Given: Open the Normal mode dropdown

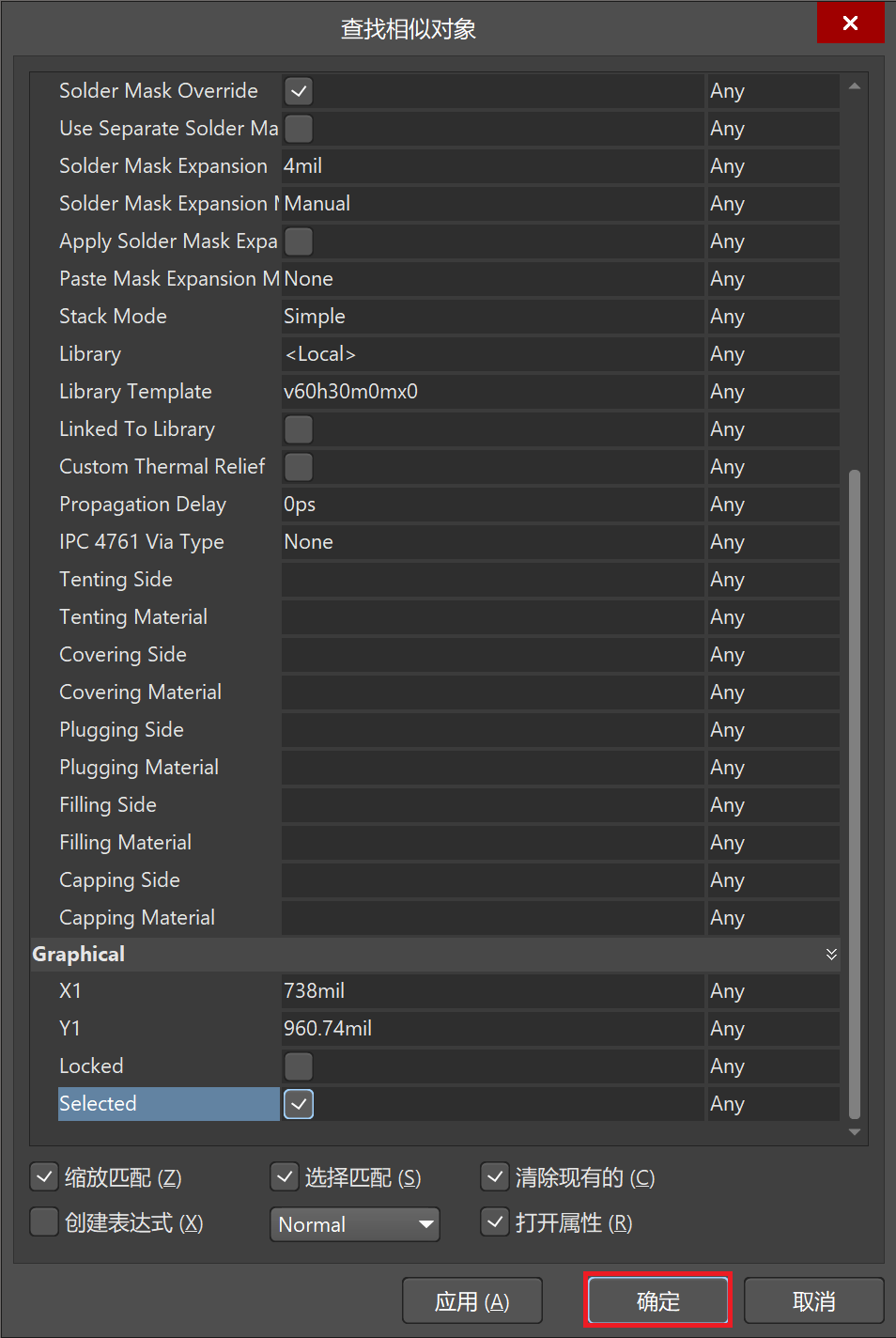Looking at the screenshot, I should pos(354,1224).
